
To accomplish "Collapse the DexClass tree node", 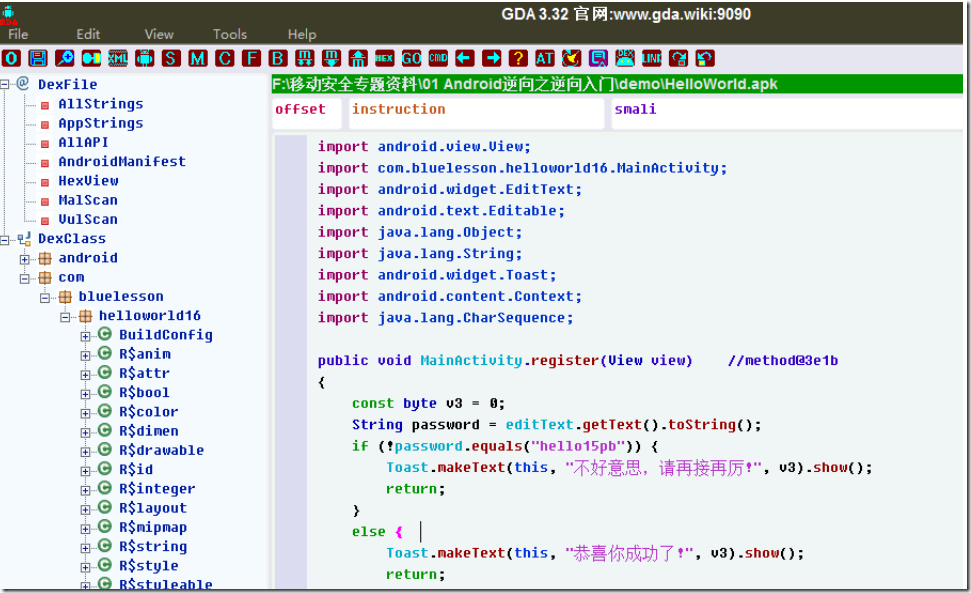I will pyautogui.click(x=5, y=239).
